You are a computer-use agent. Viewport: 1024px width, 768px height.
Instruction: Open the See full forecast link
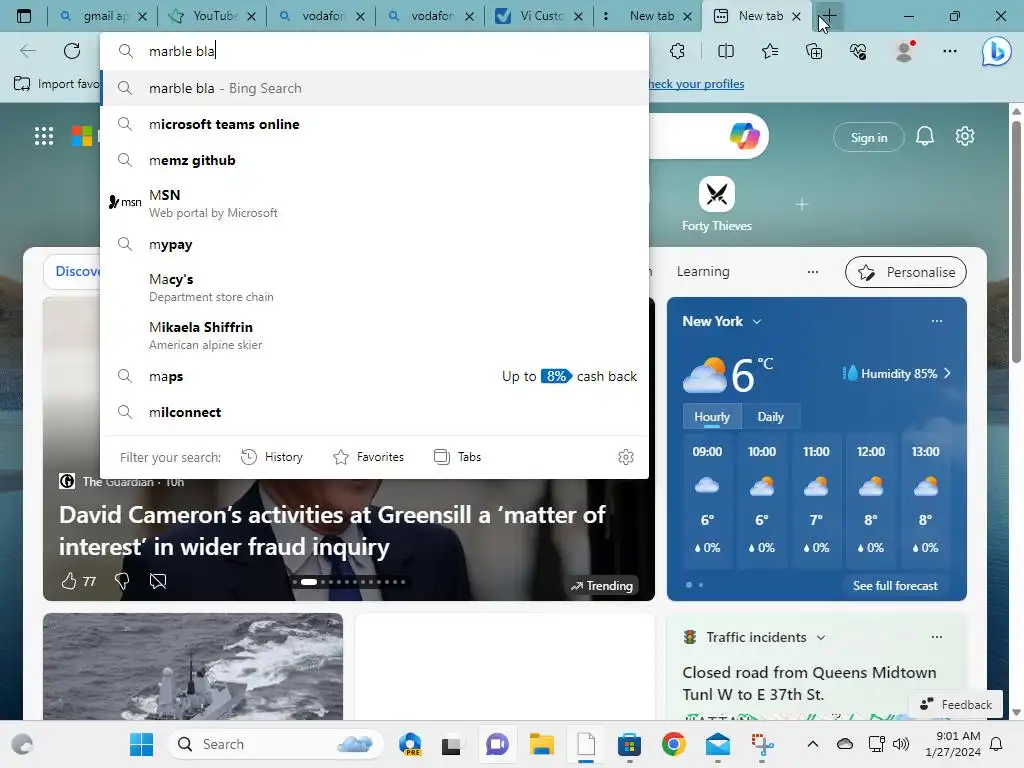(895, 585)
